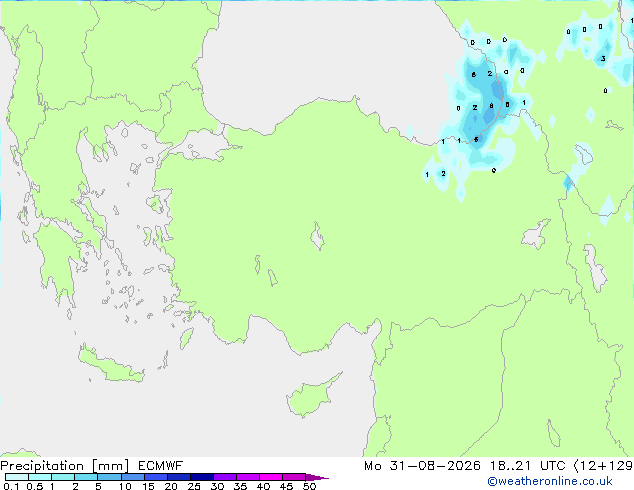
Task: Click the 35–40 mm legend swatch
Action: 247,477
